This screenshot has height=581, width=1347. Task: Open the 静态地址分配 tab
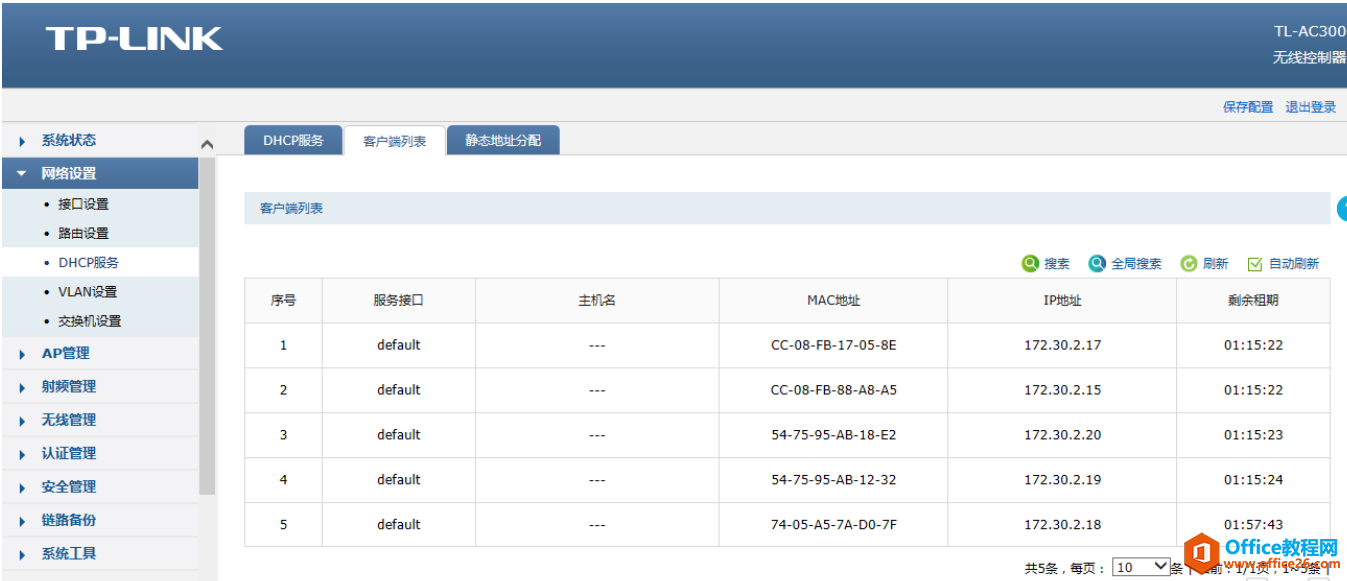click(502, 140)
